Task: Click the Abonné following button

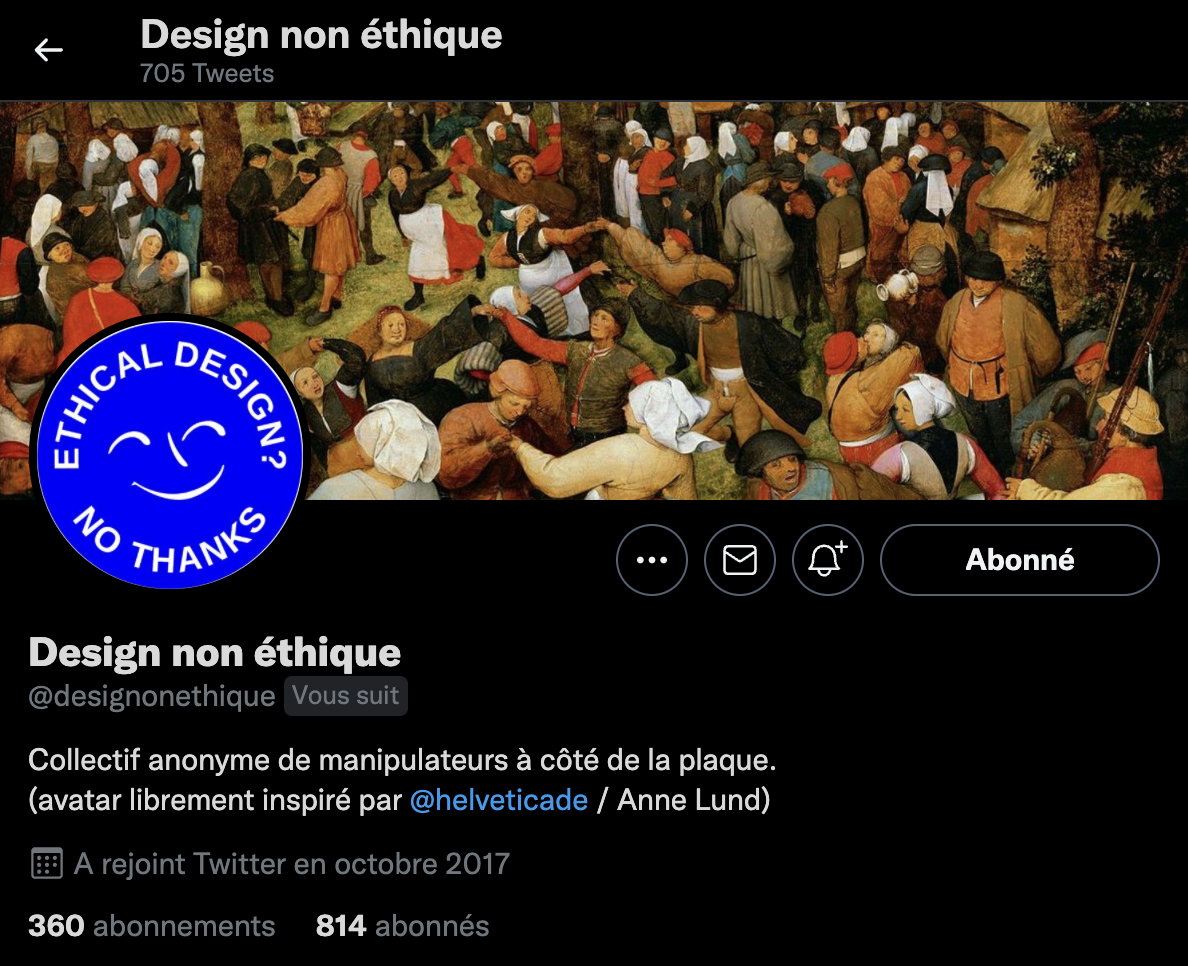Action: coord(1019,560)
